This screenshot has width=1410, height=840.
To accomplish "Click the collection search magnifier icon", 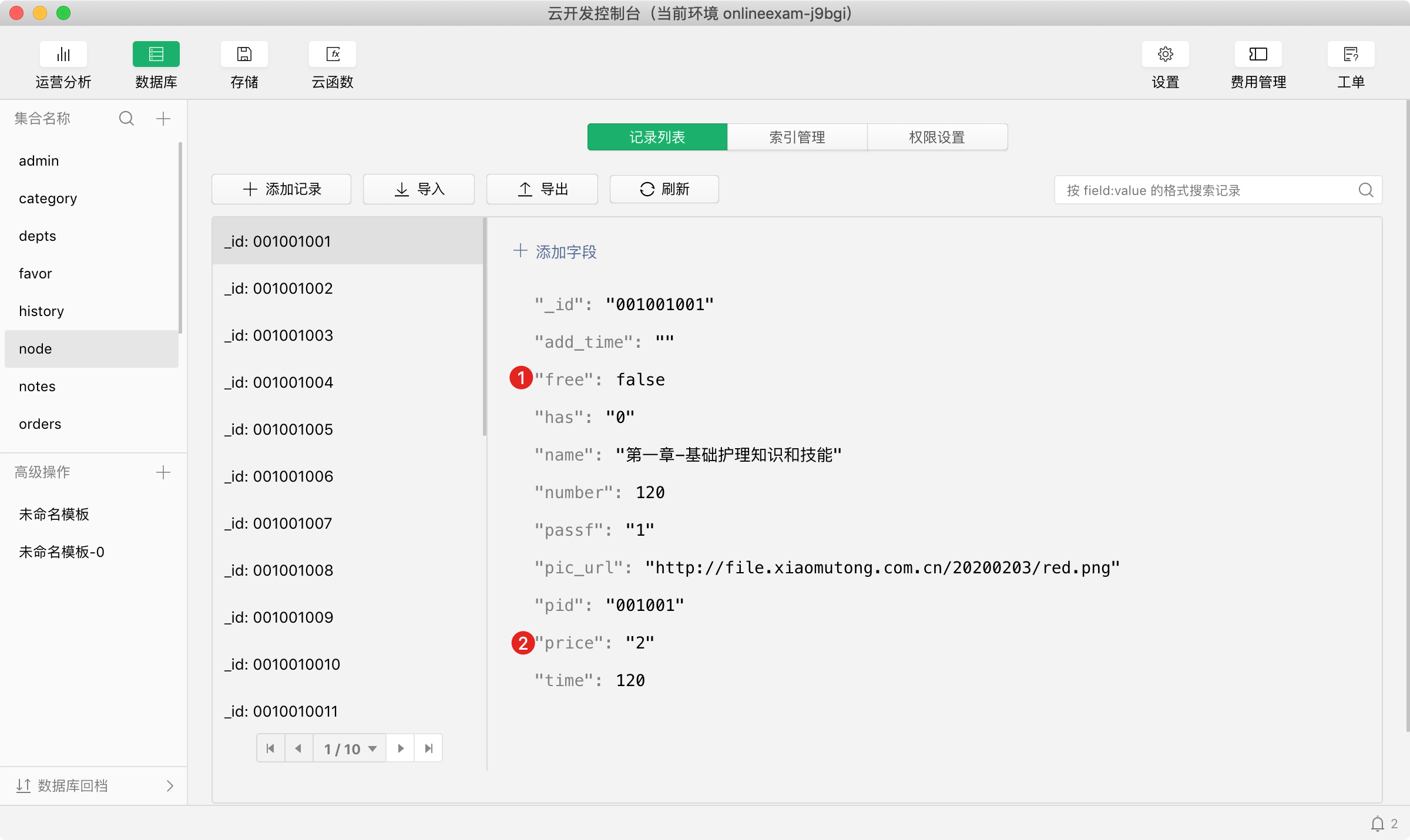I will coord(126,119).
